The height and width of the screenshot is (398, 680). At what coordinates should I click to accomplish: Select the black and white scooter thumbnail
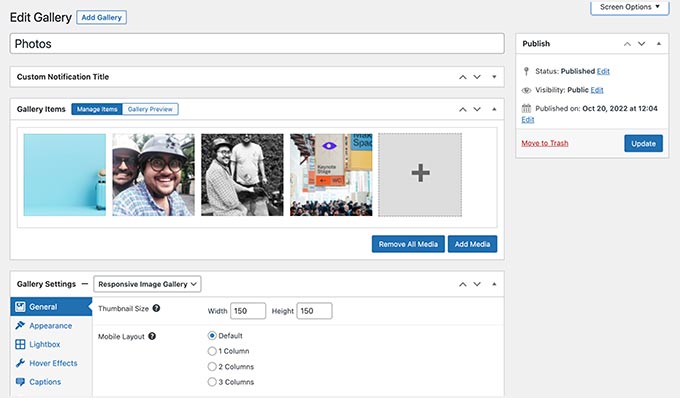[242, 175]
